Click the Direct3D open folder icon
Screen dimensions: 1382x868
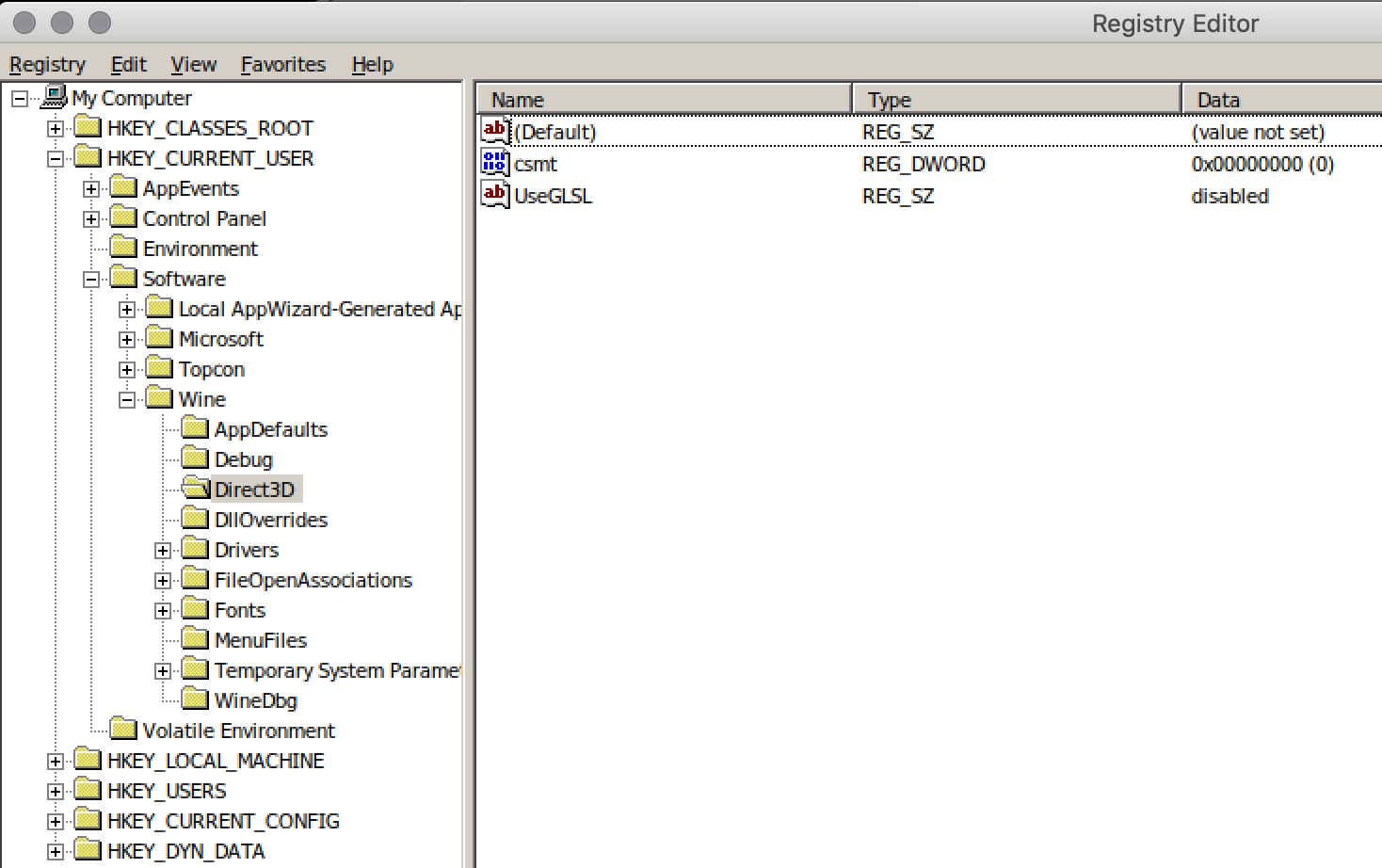point(196,489)
